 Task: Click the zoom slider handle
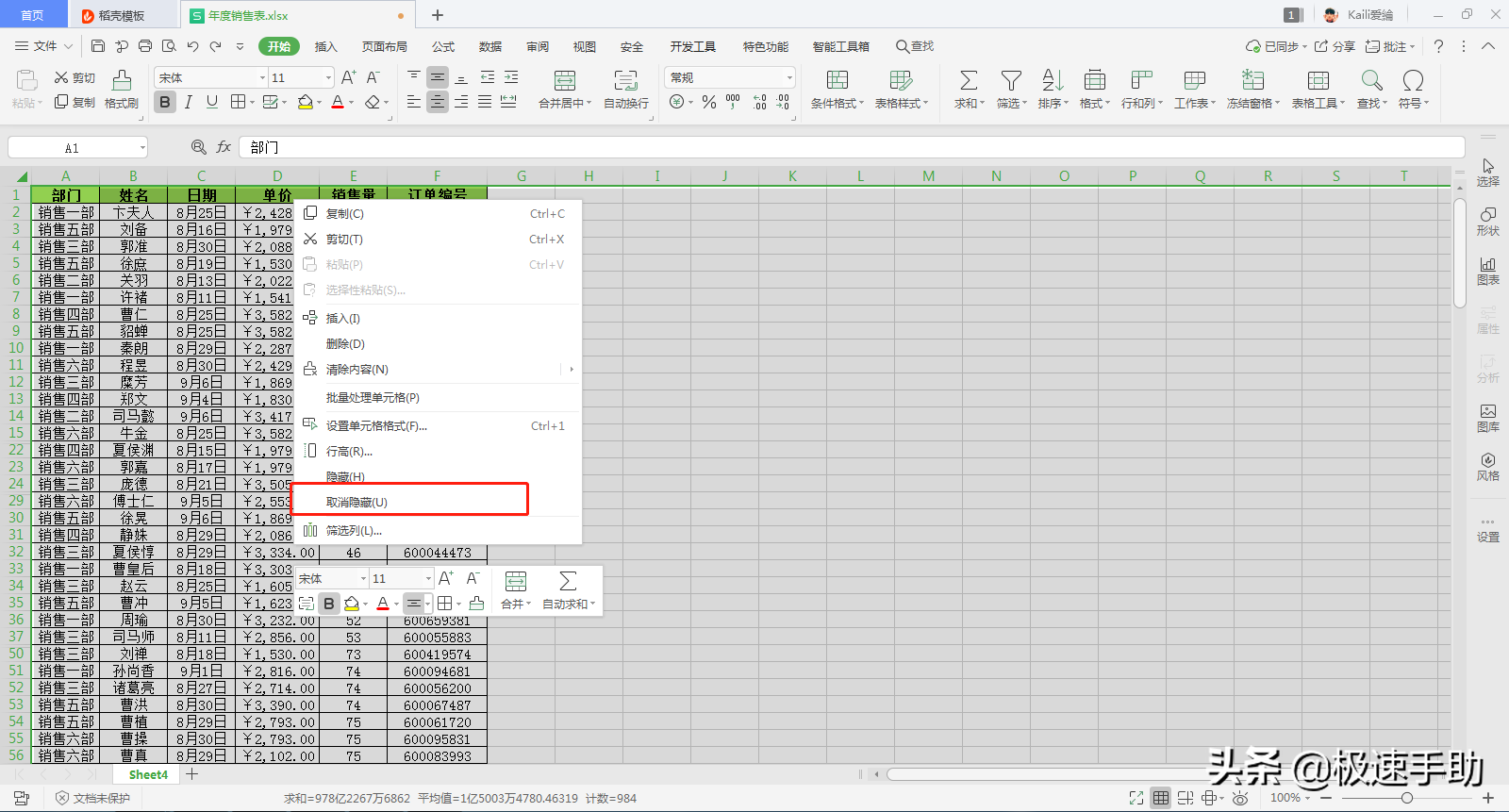click(x=1407, y=798)
